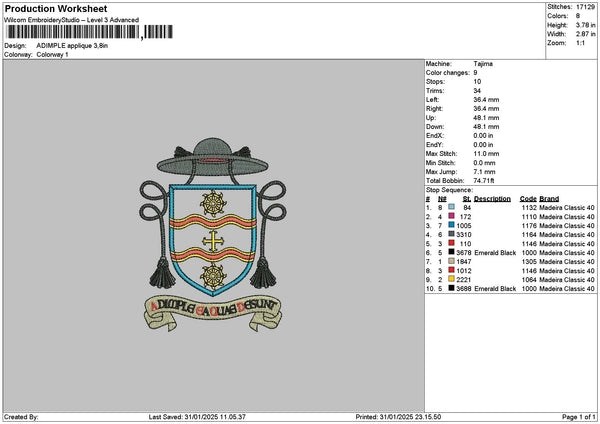
Task: Click the Brand column header
Action: pyautogui.click(x=549, y=199)
